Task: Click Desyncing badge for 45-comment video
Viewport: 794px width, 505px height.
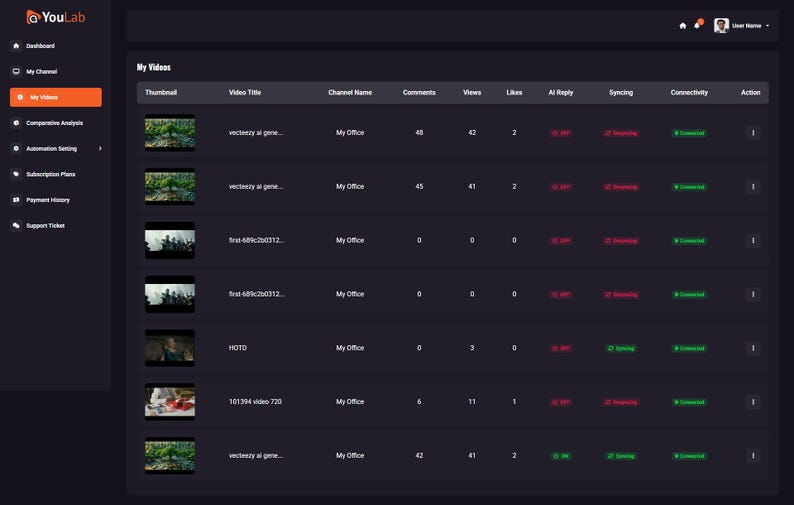Action: 621,187
